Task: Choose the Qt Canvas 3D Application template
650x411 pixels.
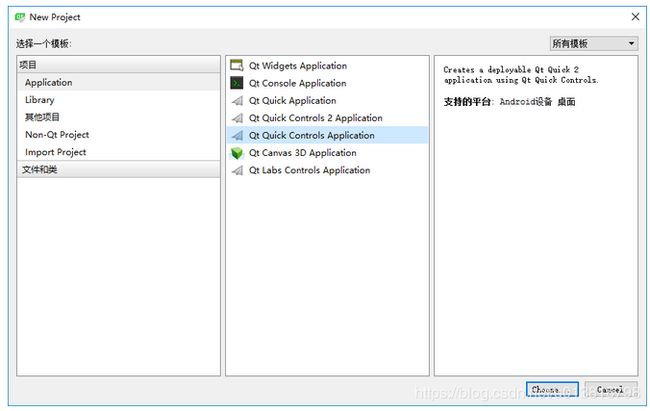Action: click(x=327, y=153)
